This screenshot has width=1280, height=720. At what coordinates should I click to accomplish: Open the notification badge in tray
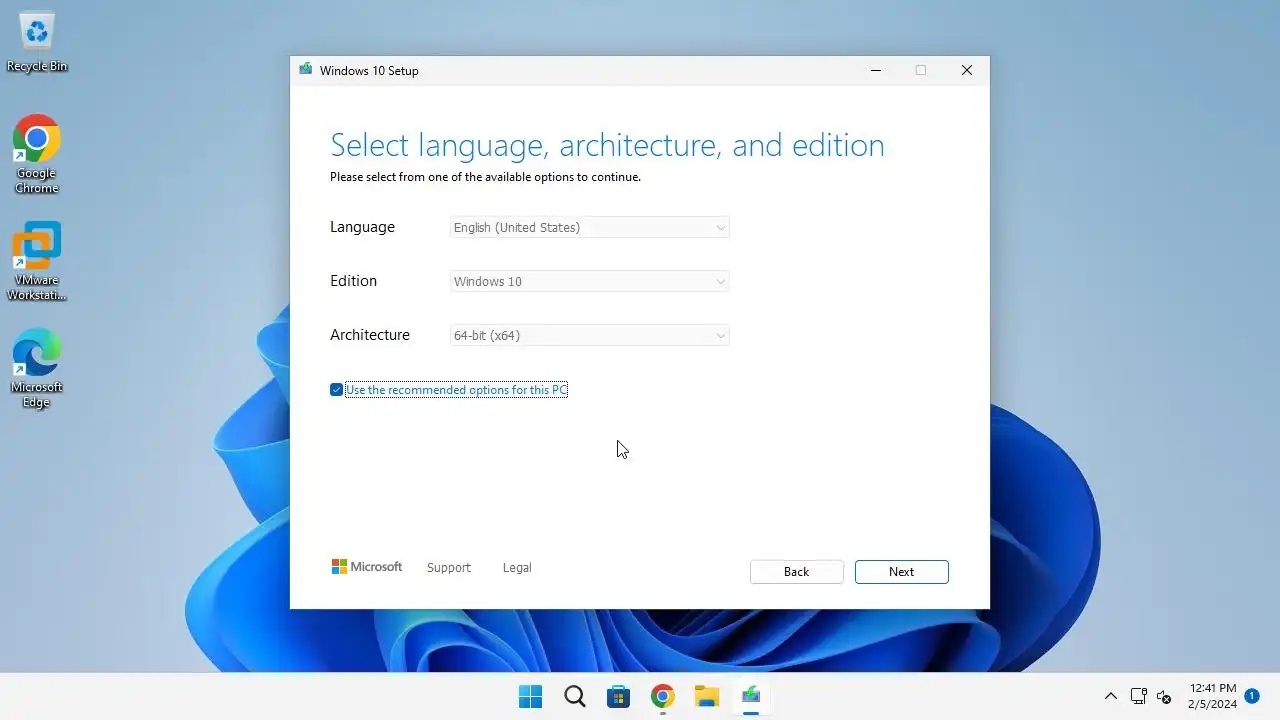coord(1251,695)
